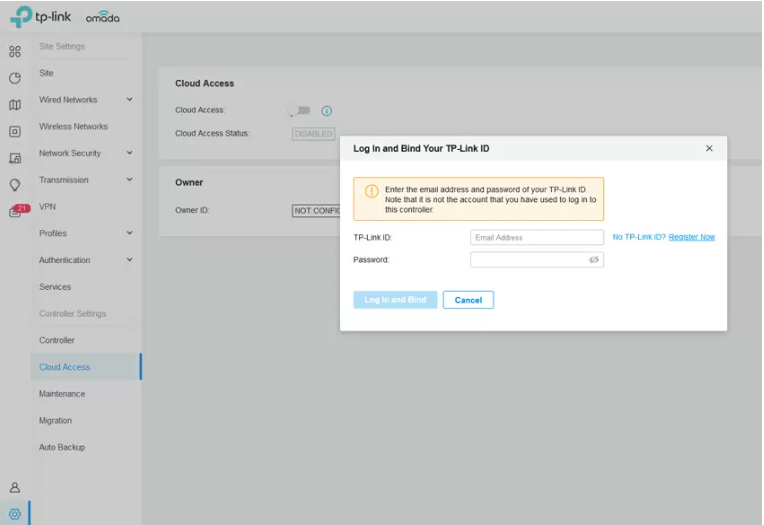Open the Map icon in sidebar
This screenshot has height=525, width=764.
(x=14, y=105)
